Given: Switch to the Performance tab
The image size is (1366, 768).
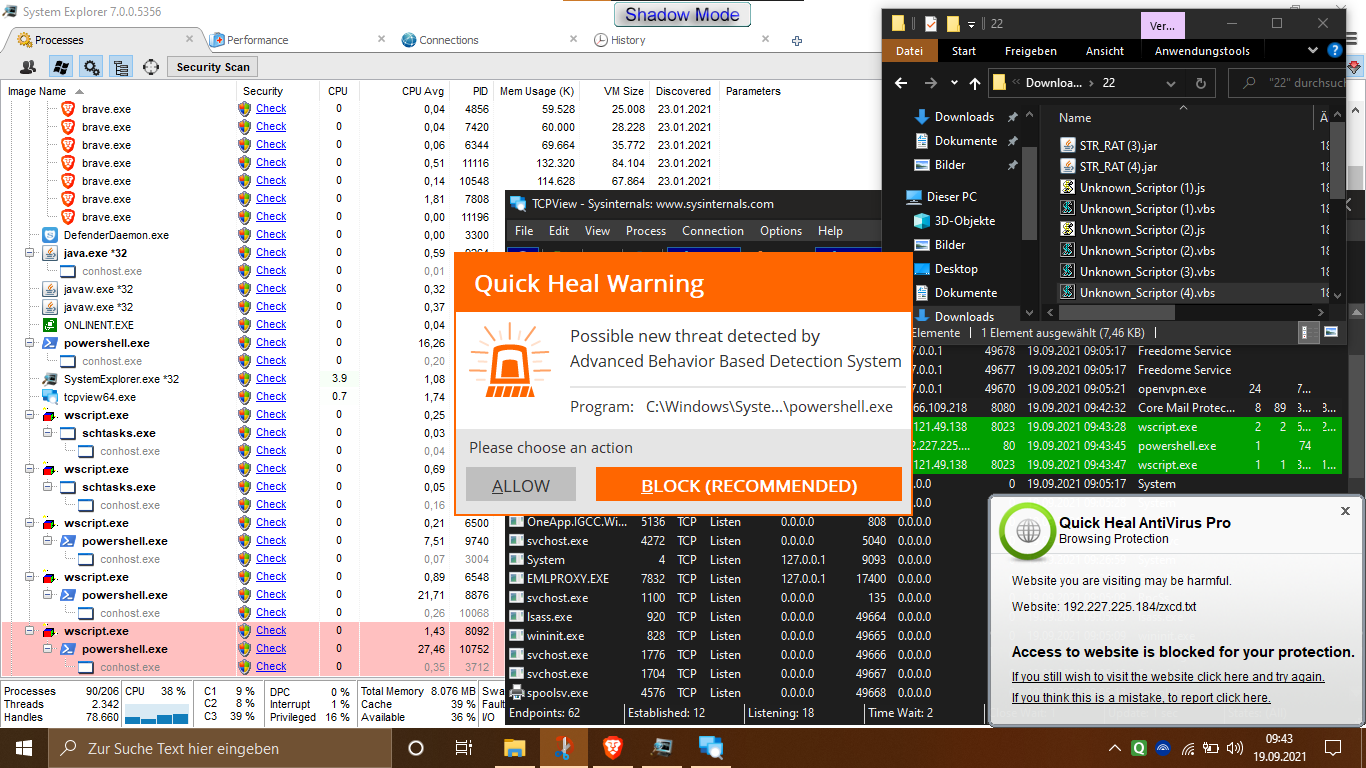Looking at the screenshot, I should [257, 40].
